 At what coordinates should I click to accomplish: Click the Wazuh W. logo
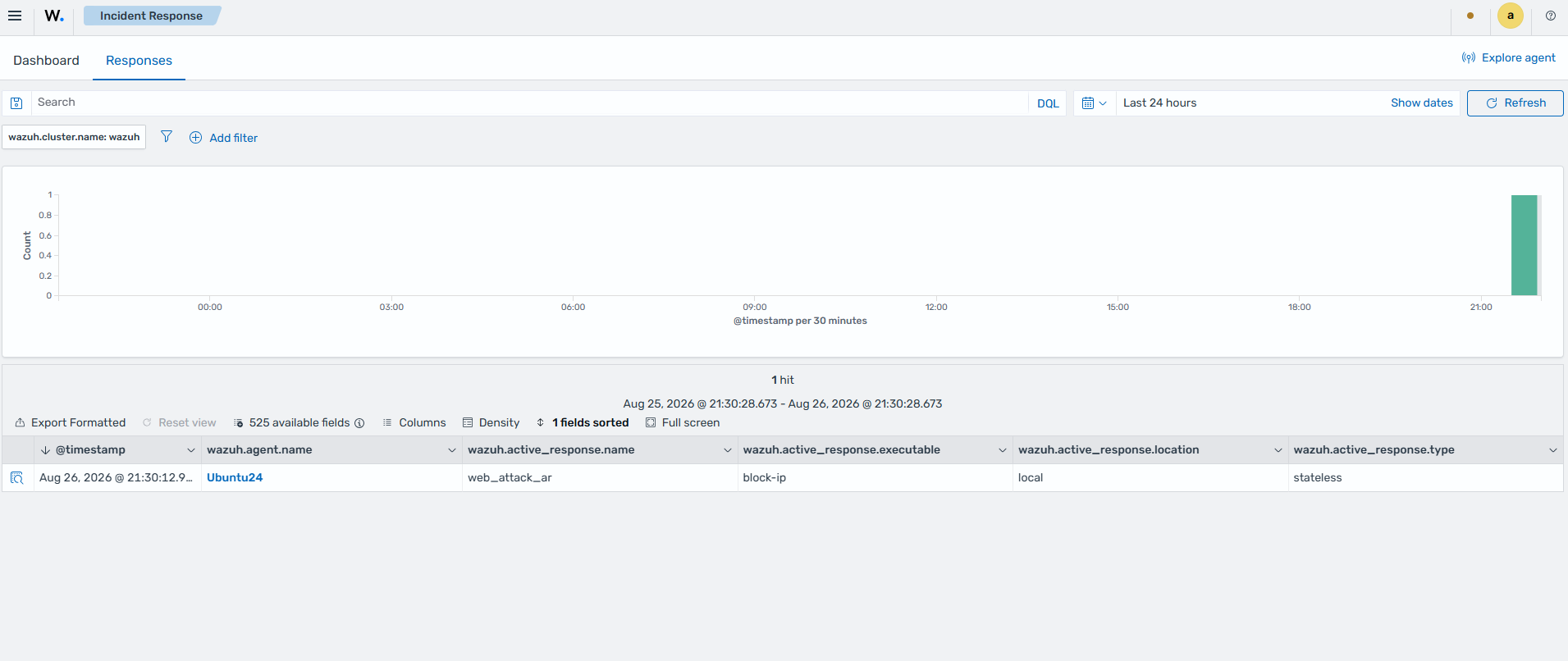[x=54, y=16]
